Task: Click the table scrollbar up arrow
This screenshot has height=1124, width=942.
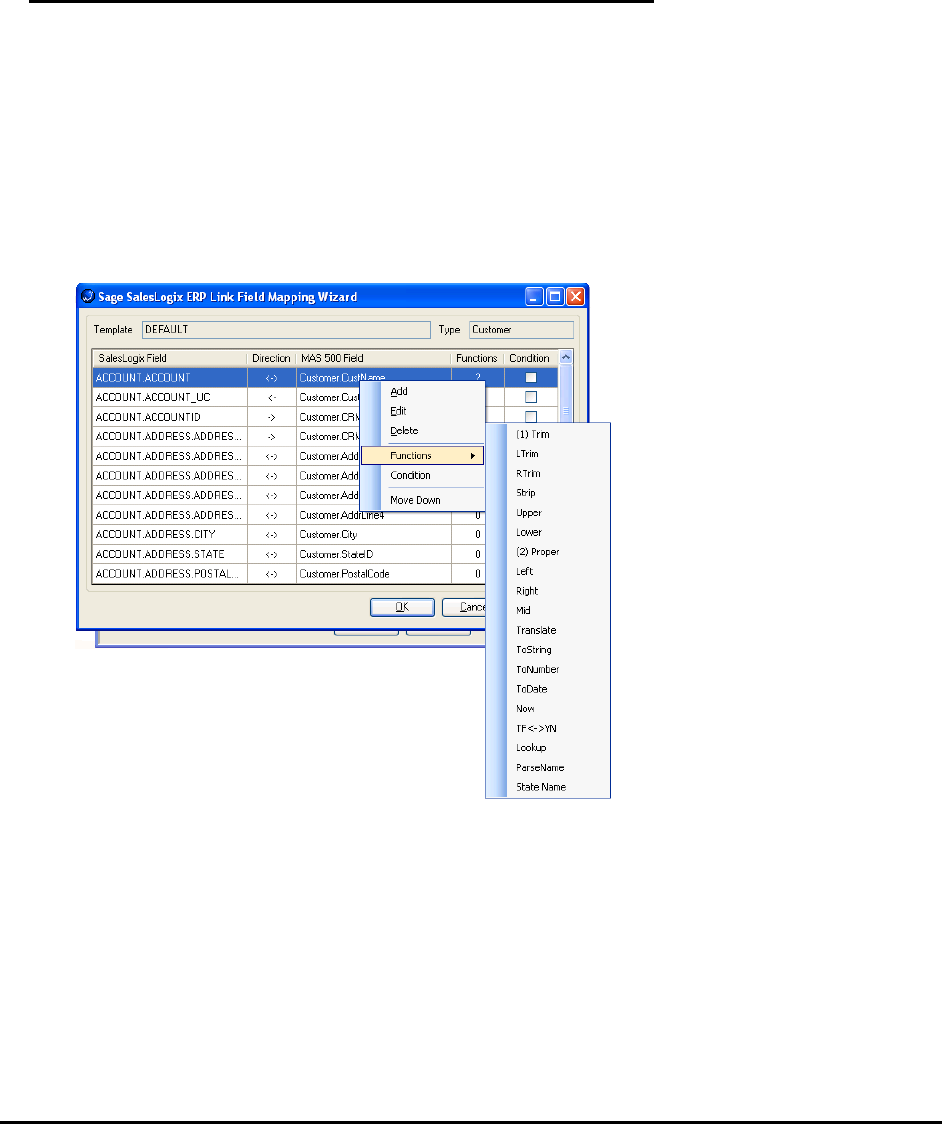Action: pos(566,357)
